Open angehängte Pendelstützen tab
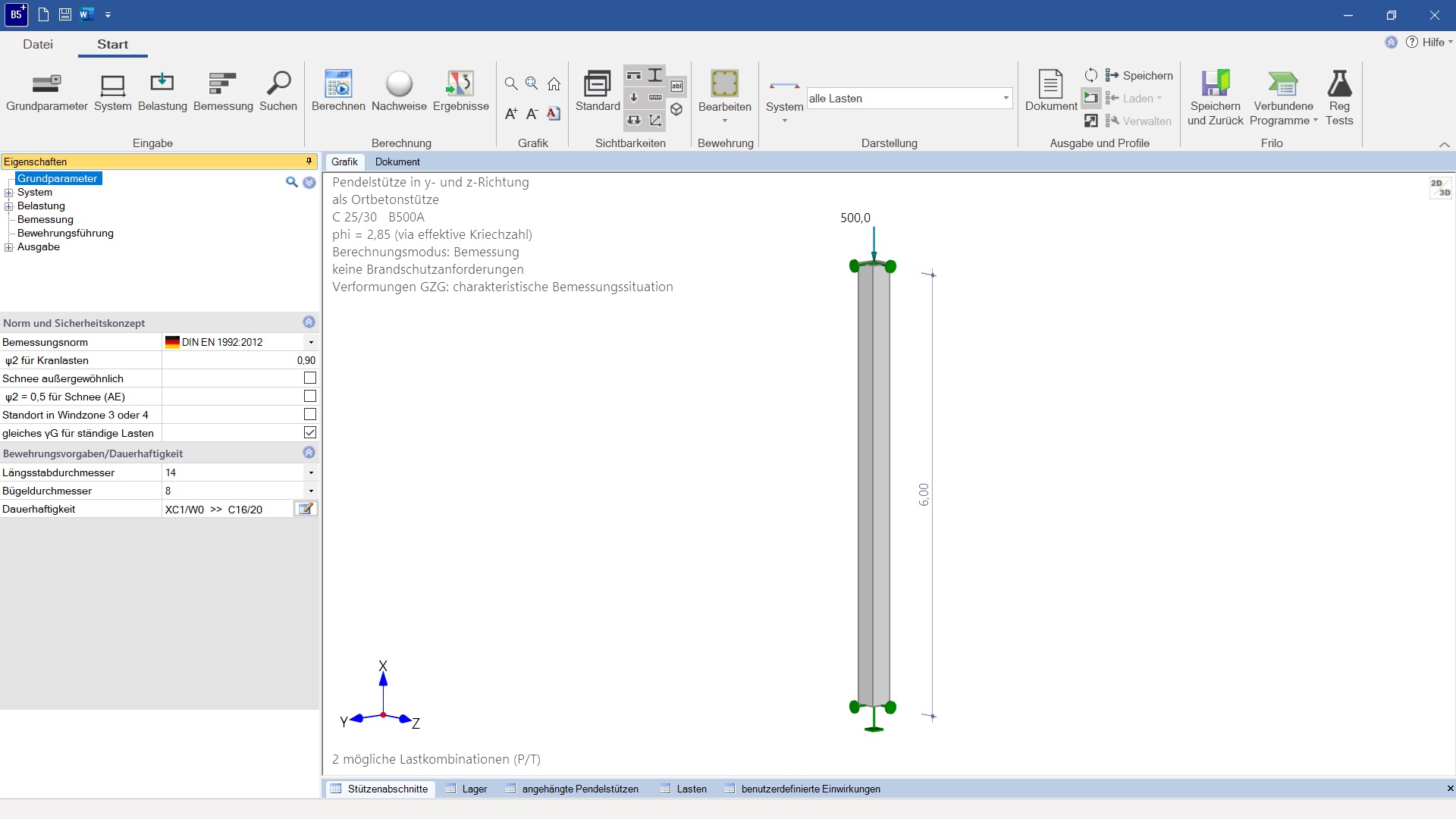The image size is (1456, 819). (x=573, y=789)
